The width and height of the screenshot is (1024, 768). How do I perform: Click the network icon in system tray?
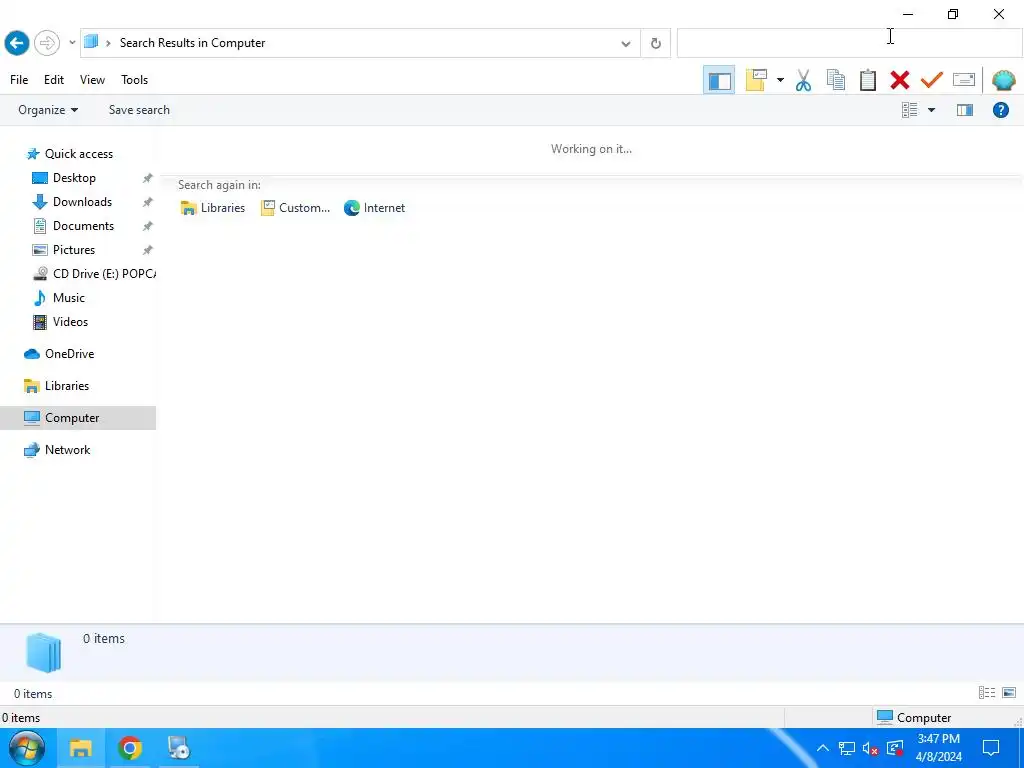[x=847, y=748]
